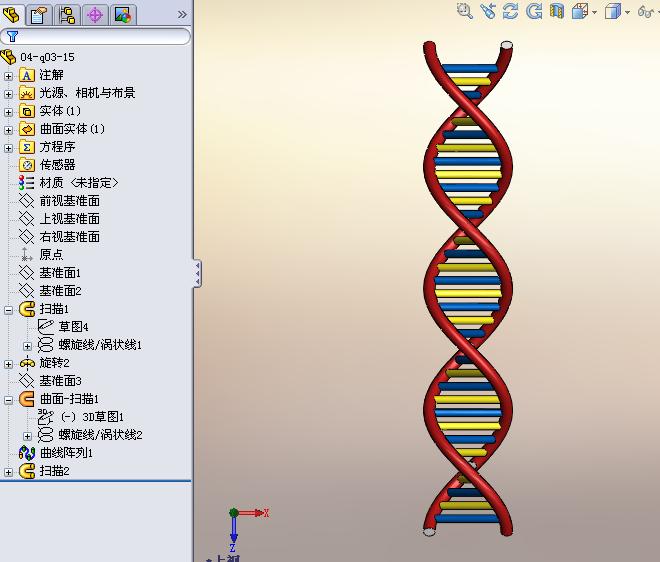
Task: Open the Display Style dropdown arrow
Action: (628, 13)
